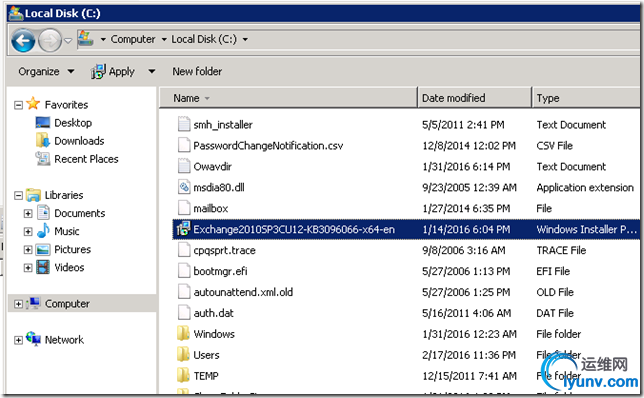Click the Exchange2010SP3CU12 installer file icon
Image resolution: width=644 pixels, height=398 pixels.
[x=183, y=229]
